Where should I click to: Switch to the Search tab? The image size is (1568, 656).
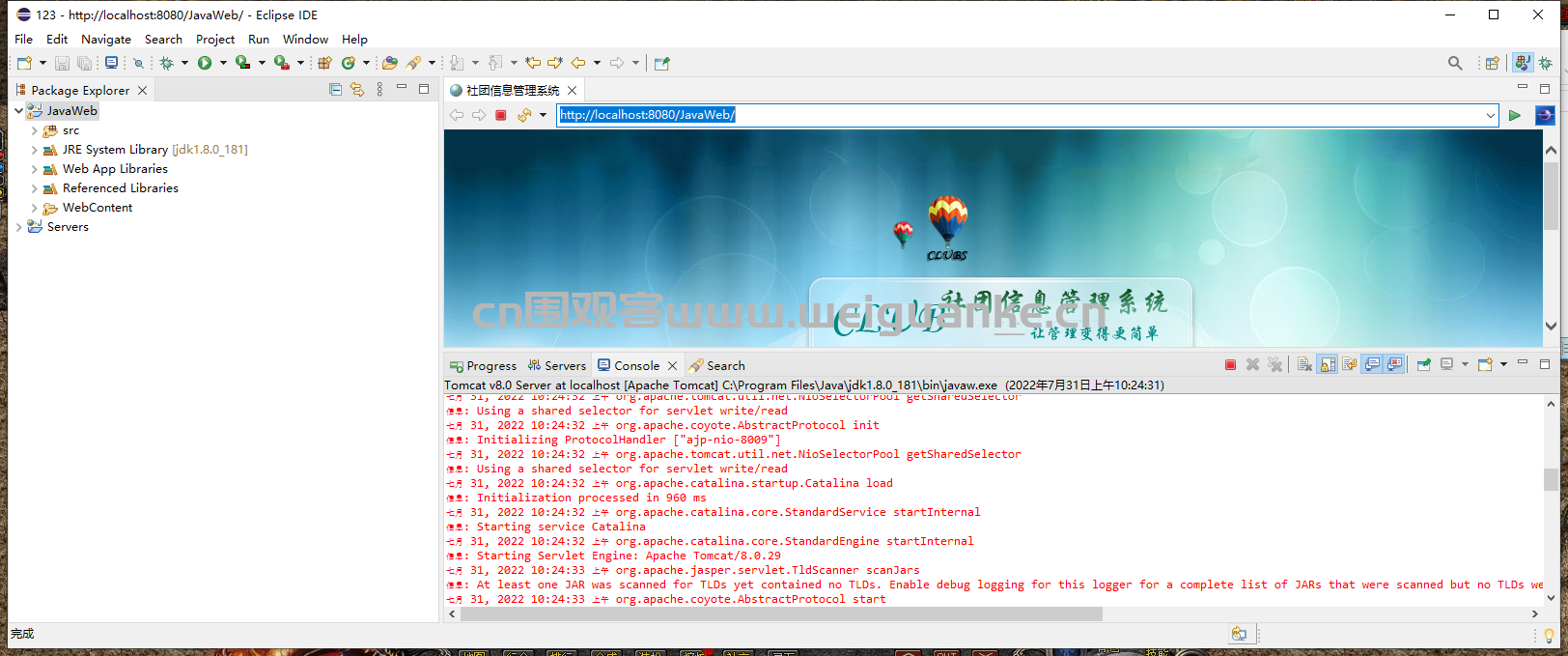[716, 366]
